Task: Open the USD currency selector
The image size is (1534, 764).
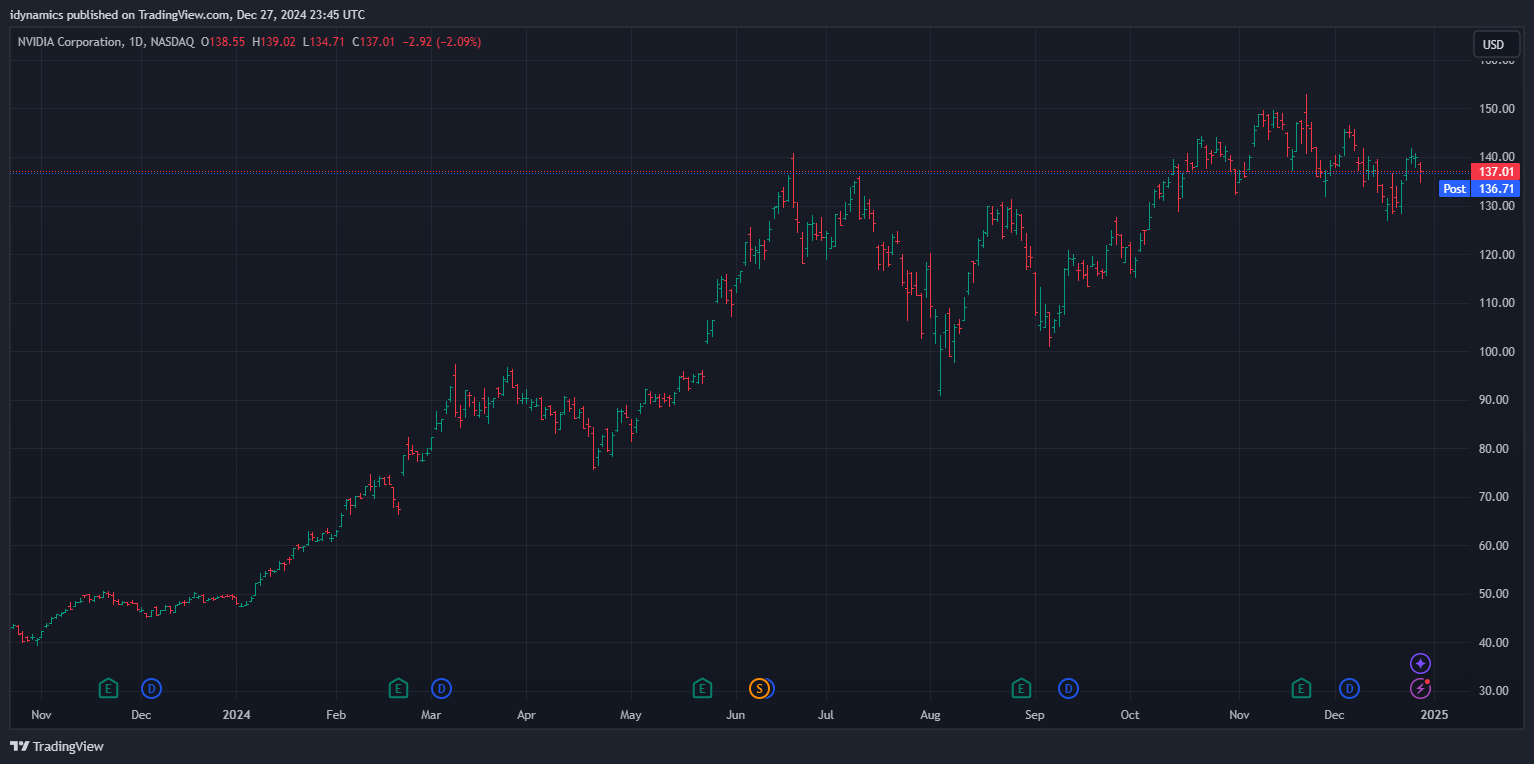Action: click(x=1493, y=44)
